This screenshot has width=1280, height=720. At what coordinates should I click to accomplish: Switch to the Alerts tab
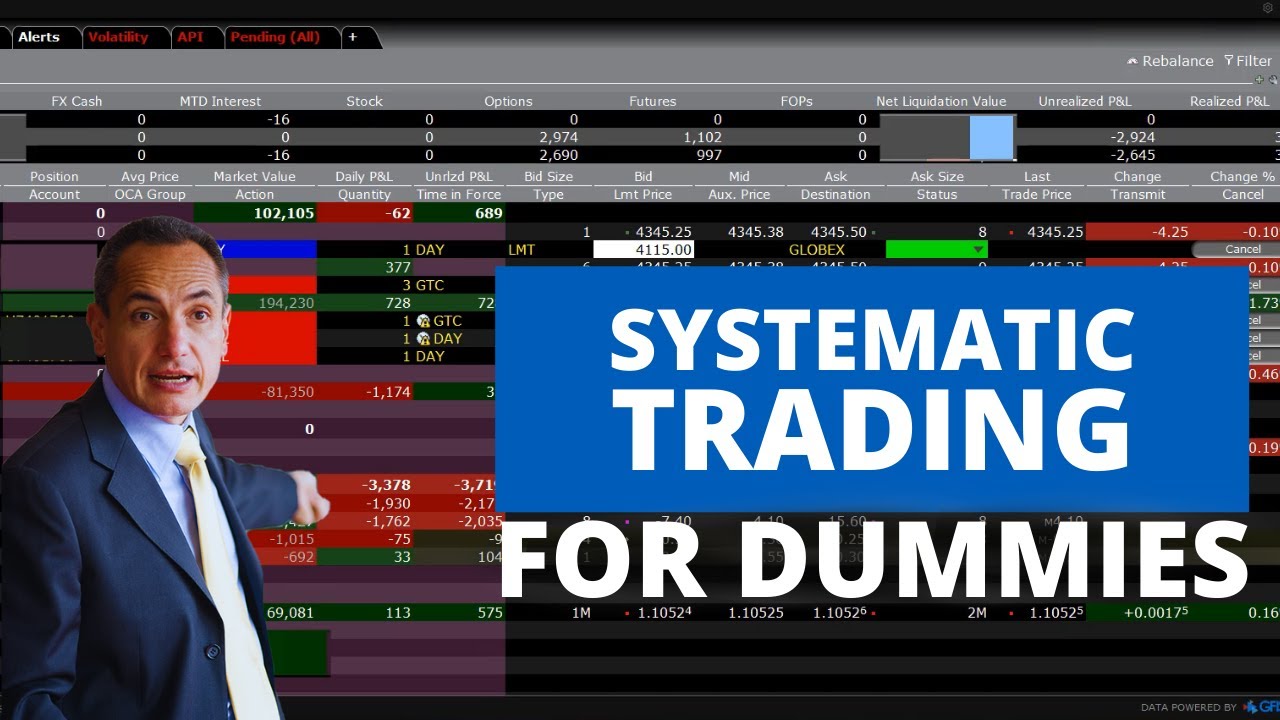point(39,37)
